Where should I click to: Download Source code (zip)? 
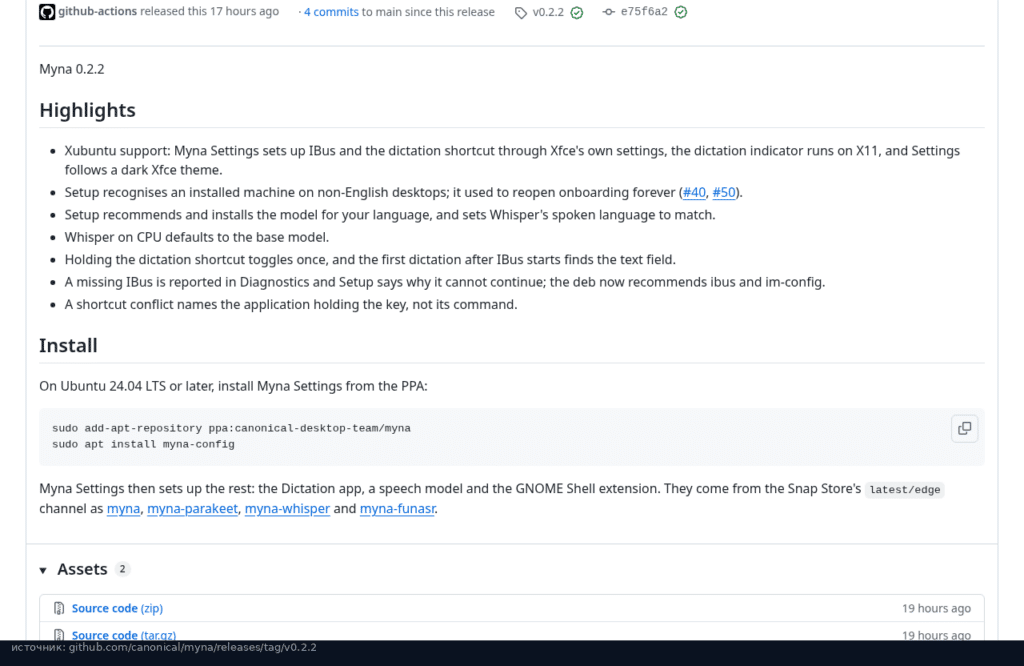[118, 609]
